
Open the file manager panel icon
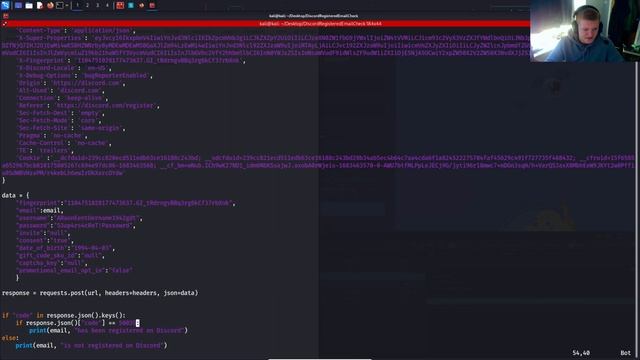point(29,5)
